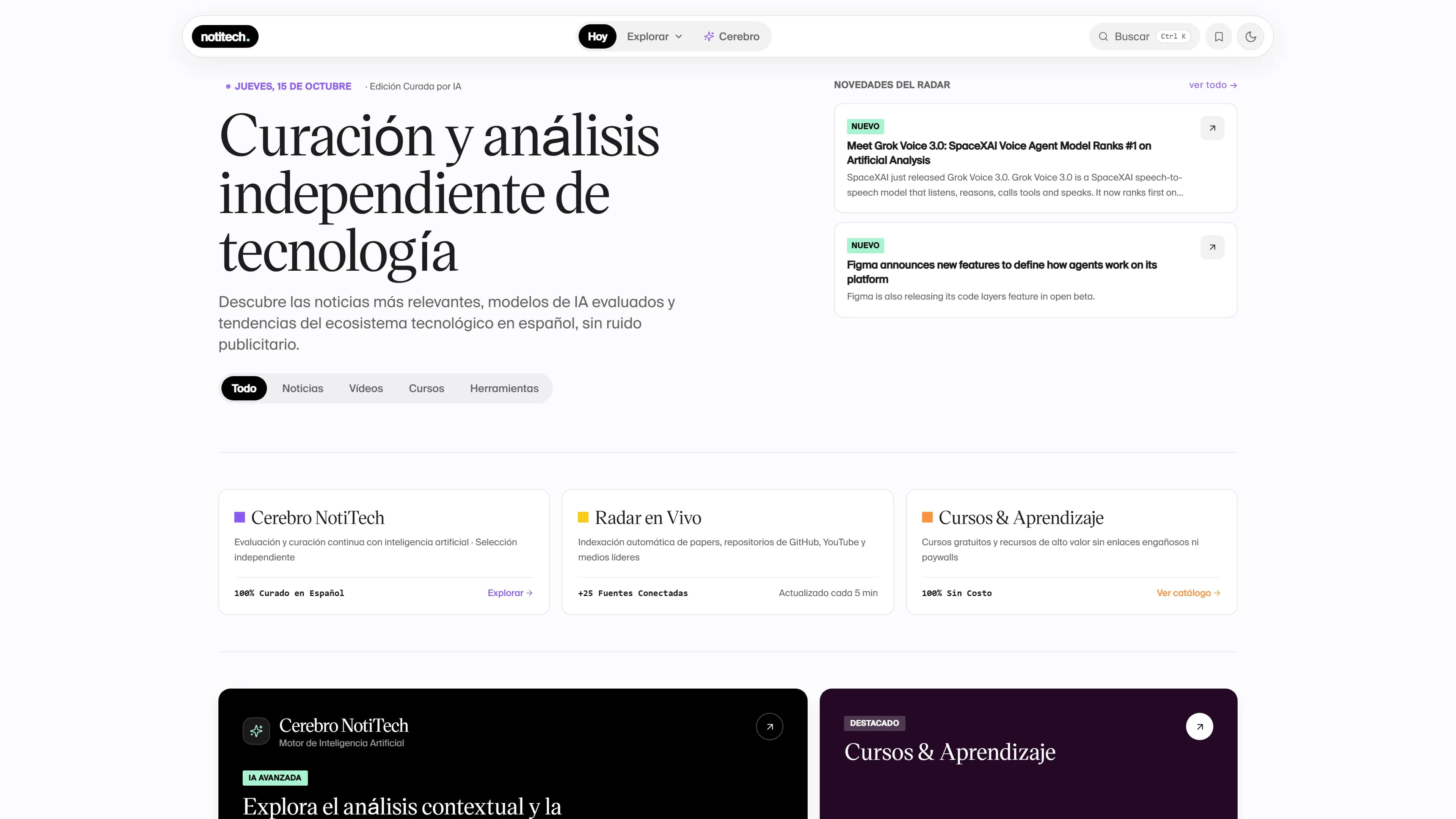
Task: Open Meet Grok Voice 3.0 headline
Action: [999, 153]
